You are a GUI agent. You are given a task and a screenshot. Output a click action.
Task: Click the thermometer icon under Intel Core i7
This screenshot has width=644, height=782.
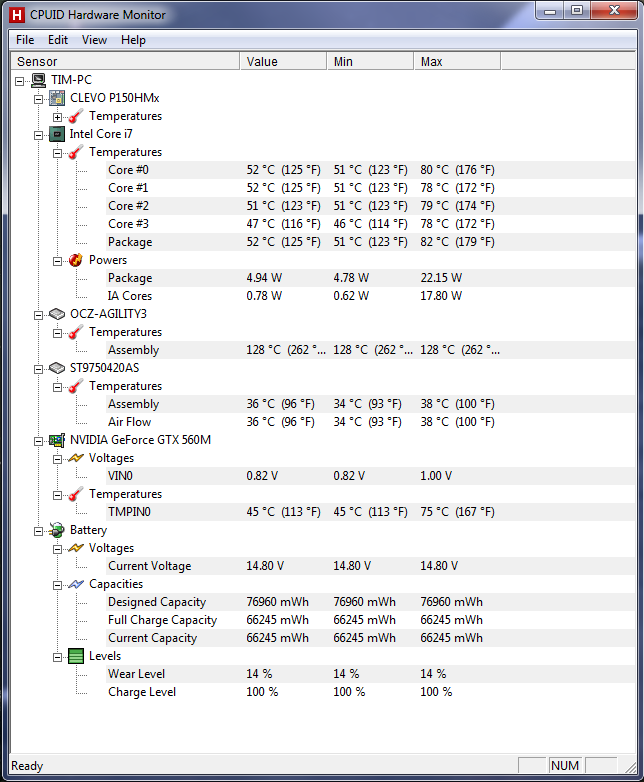click(76, 152)
